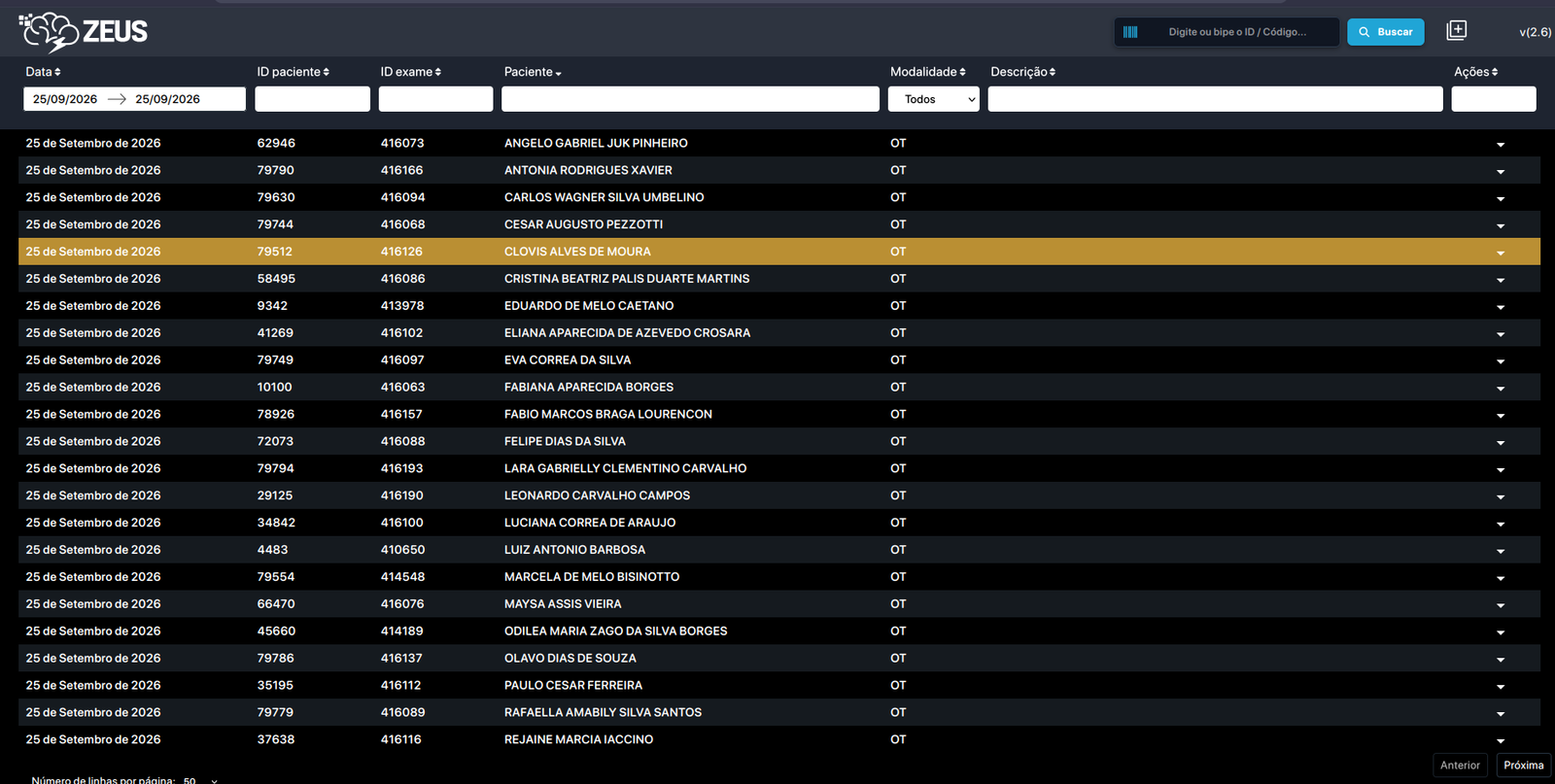Sort by Descrição column header
The image size is (1555, 784).
coord(1022,72)
